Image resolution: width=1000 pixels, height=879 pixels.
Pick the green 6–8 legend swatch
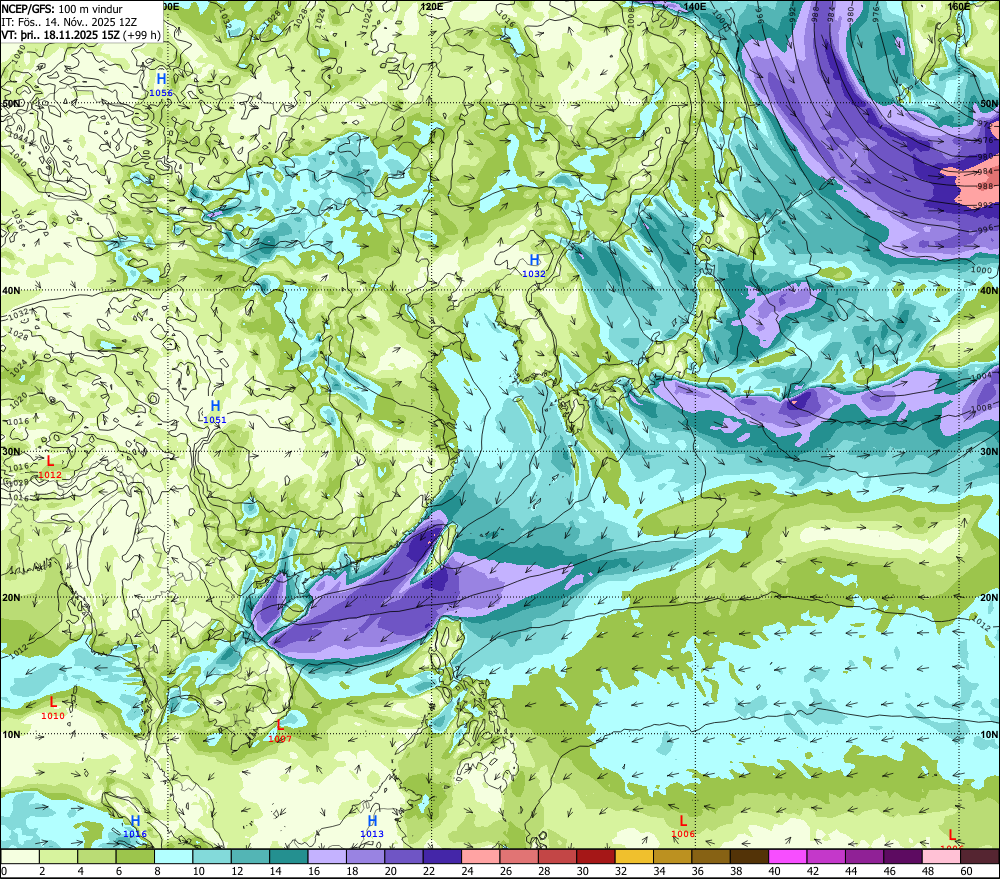click(x=135, y=857)
